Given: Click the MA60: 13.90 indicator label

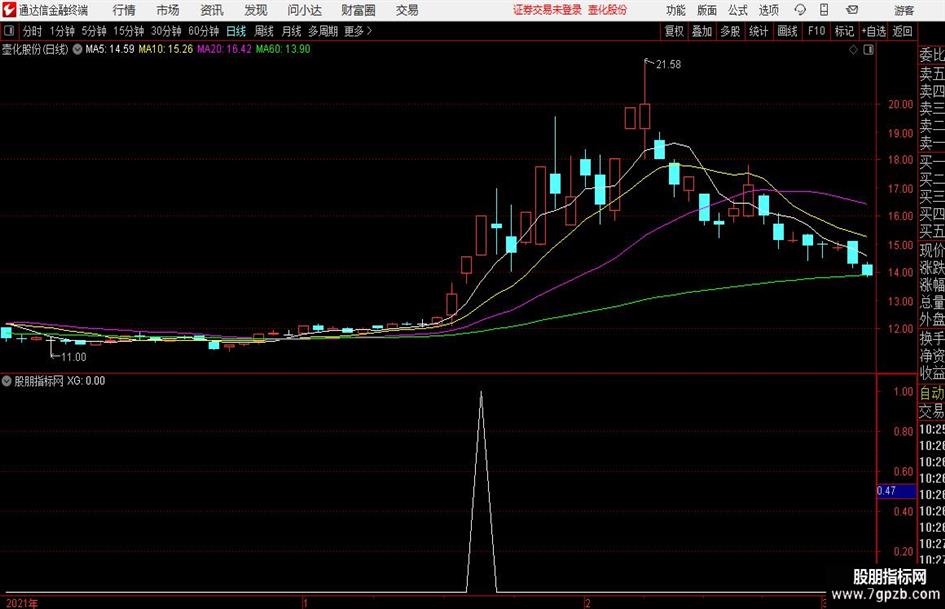Looking at the screenshot, I should coord(283,49).
